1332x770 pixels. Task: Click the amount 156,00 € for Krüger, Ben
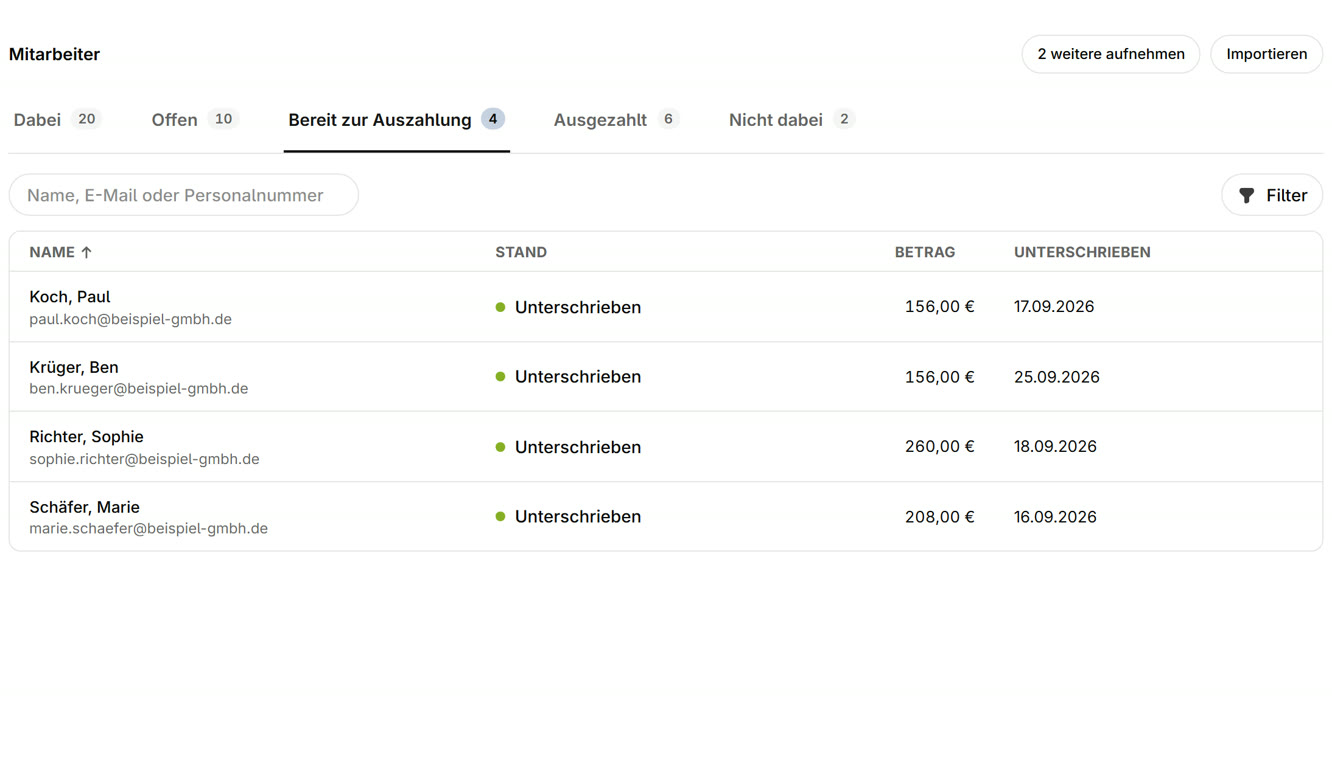pos(940,377)
